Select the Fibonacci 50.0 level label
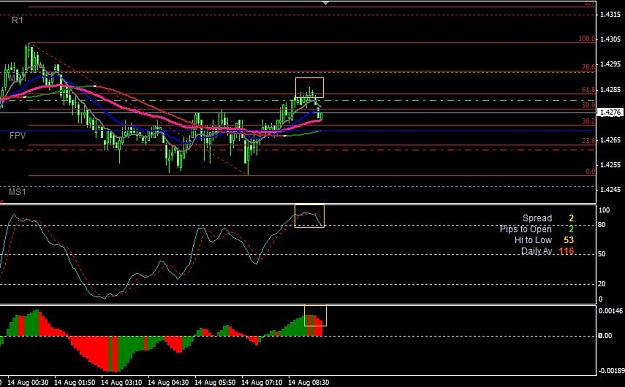This screenshot has width=625, height=387. coord(588,105)
